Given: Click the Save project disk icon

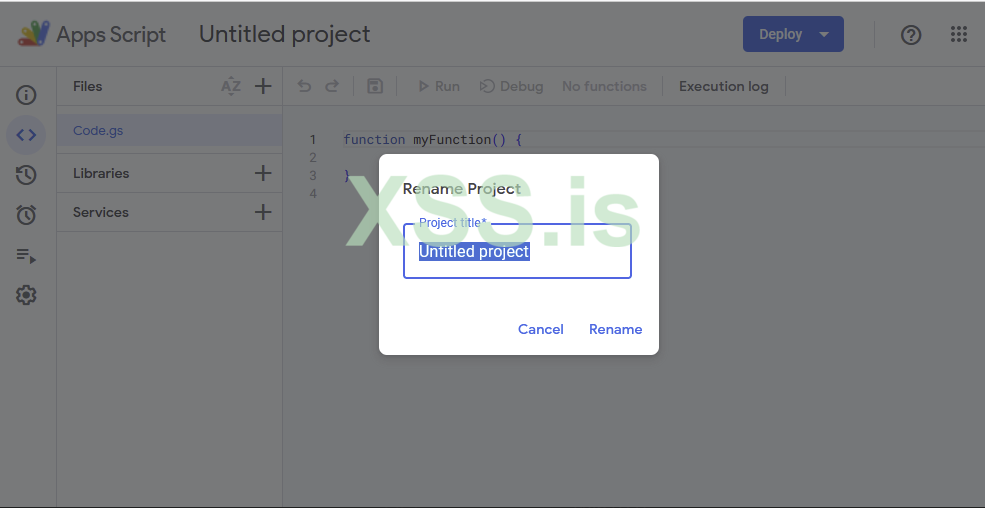Looking at the screenshot, I should point(375,86).
